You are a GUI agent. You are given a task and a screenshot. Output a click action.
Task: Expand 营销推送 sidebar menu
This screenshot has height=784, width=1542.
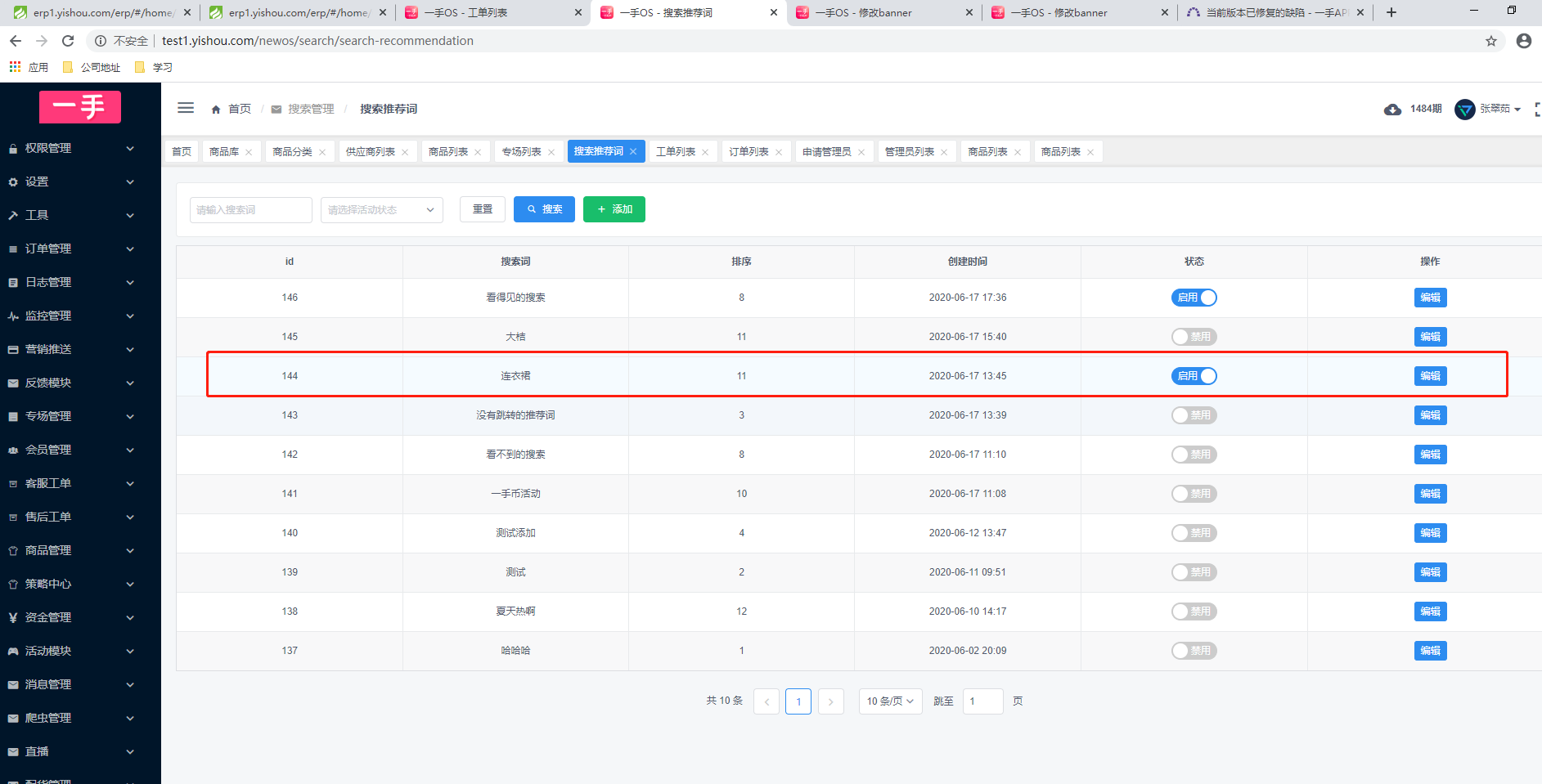[80, 350]
